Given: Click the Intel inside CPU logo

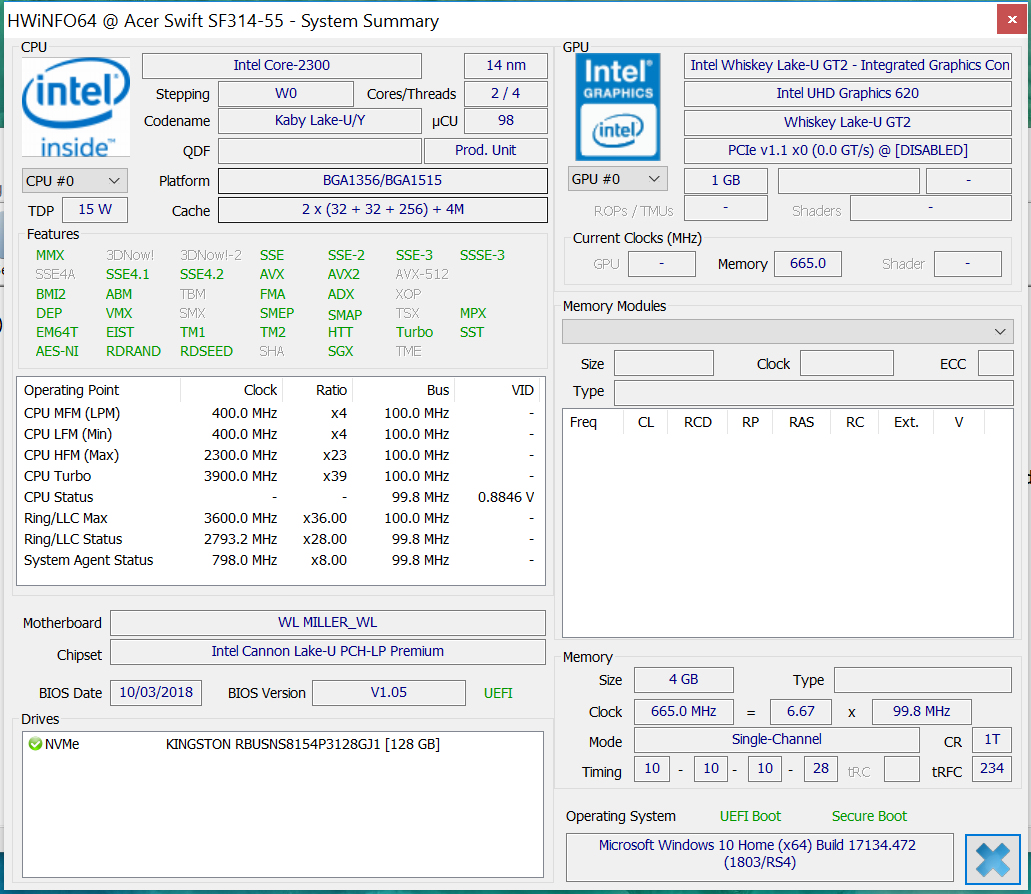Looking at the screenshot, I should (76, 107).
